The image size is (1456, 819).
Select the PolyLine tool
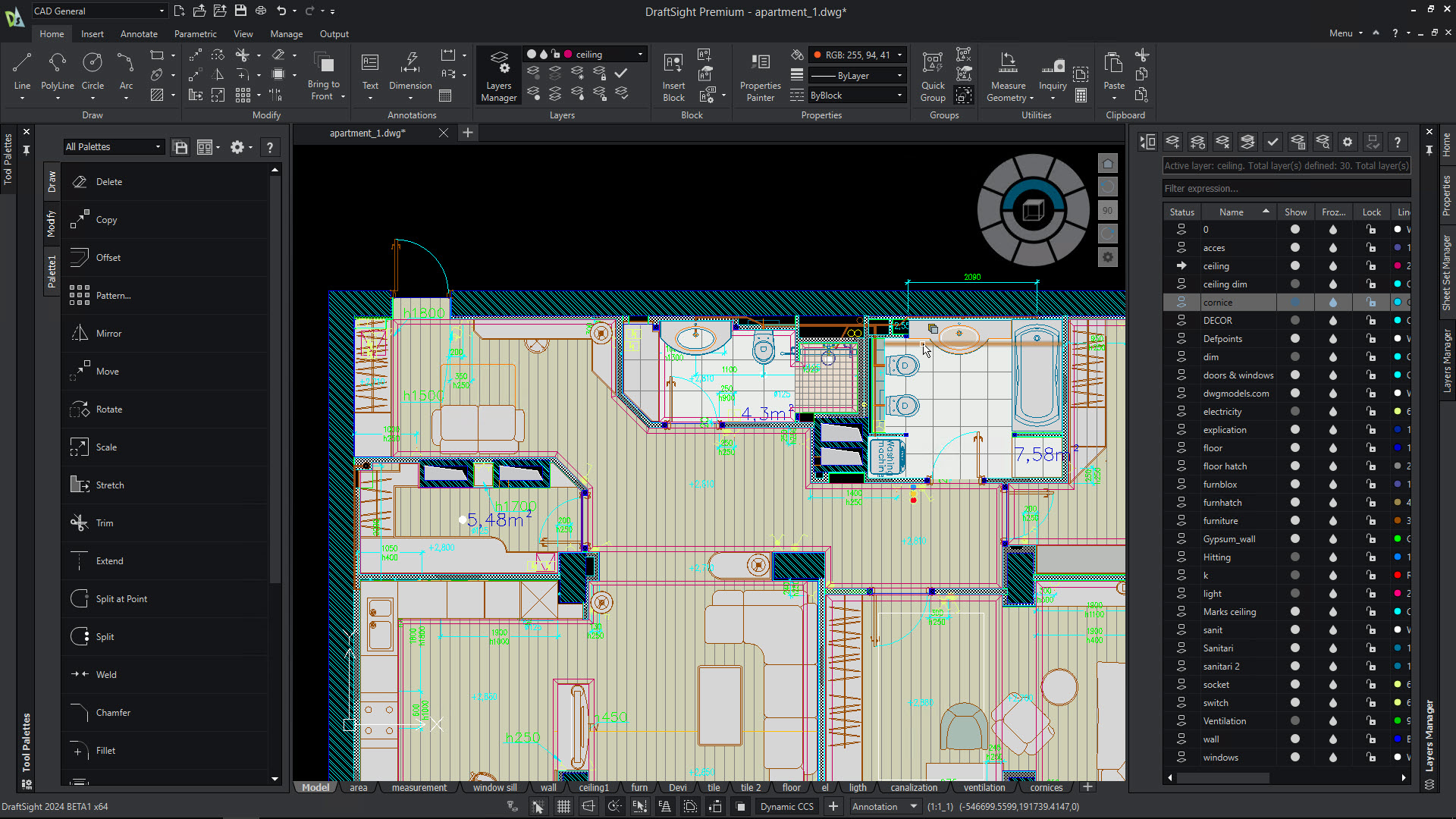pos(57,68)
